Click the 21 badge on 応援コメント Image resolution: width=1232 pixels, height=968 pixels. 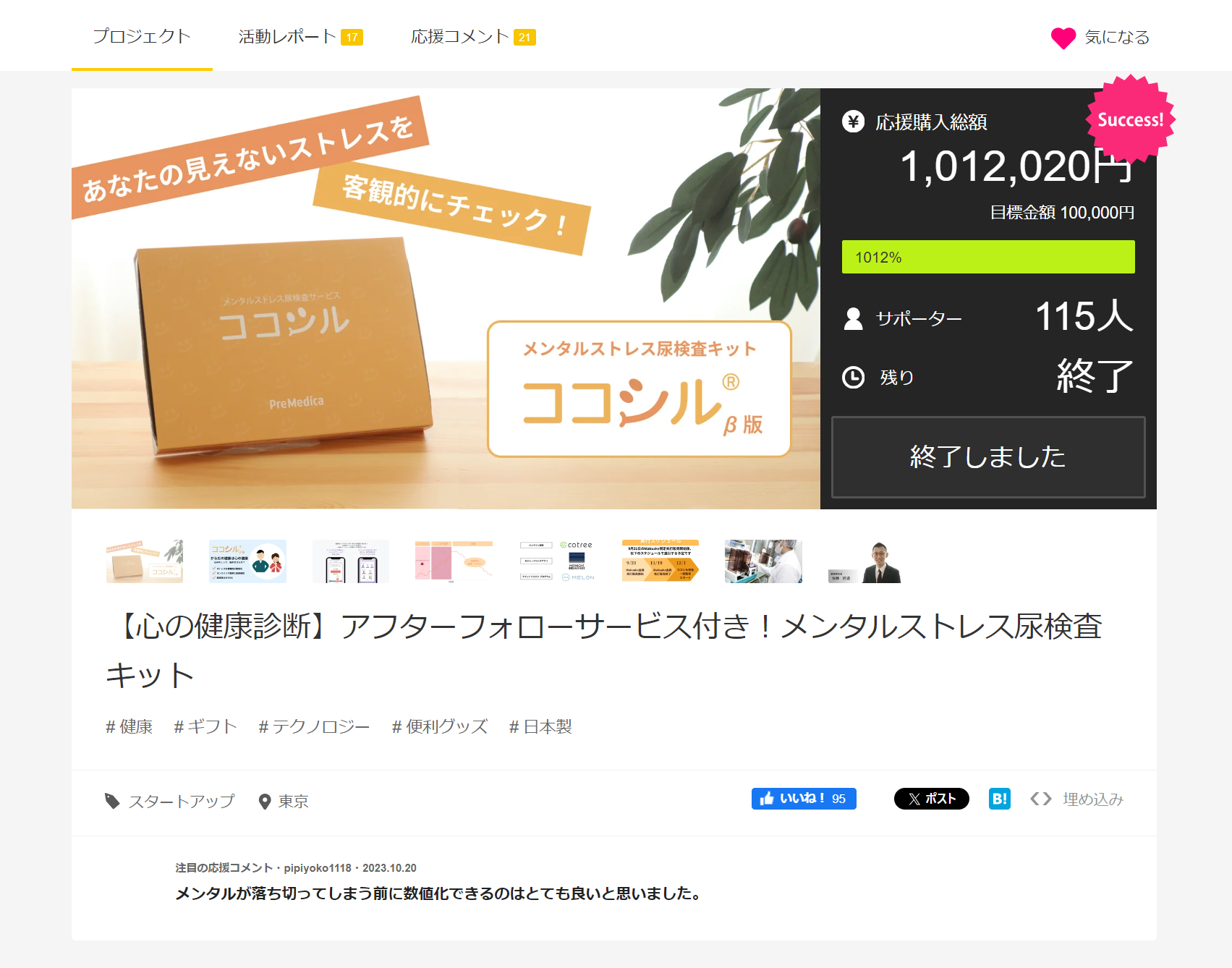coord(524,37)
